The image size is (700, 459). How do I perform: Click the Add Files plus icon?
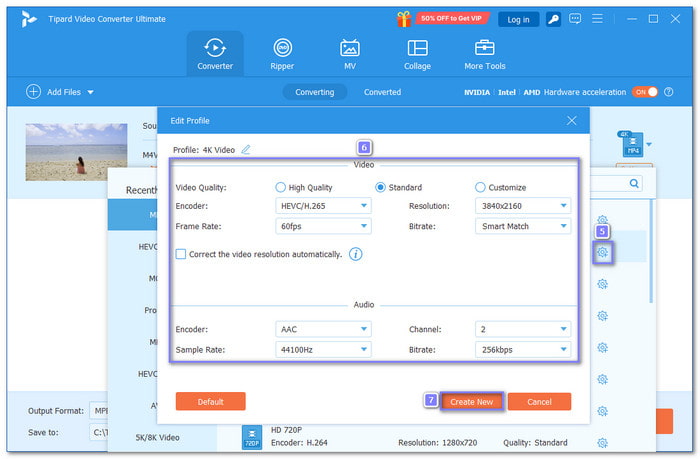pos(33,92)
